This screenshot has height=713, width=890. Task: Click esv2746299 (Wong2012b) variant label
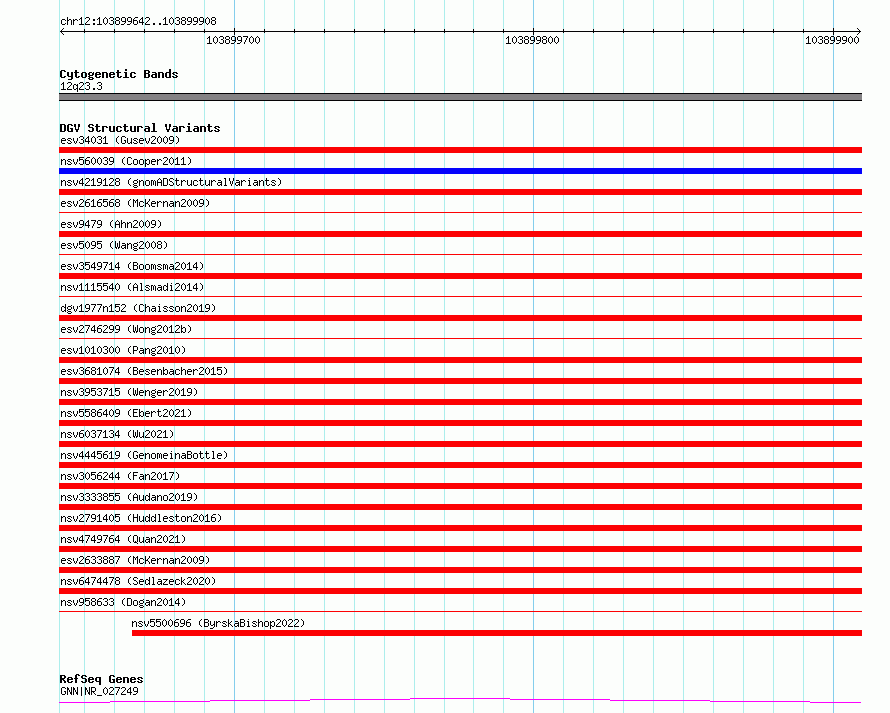point(126,329)
